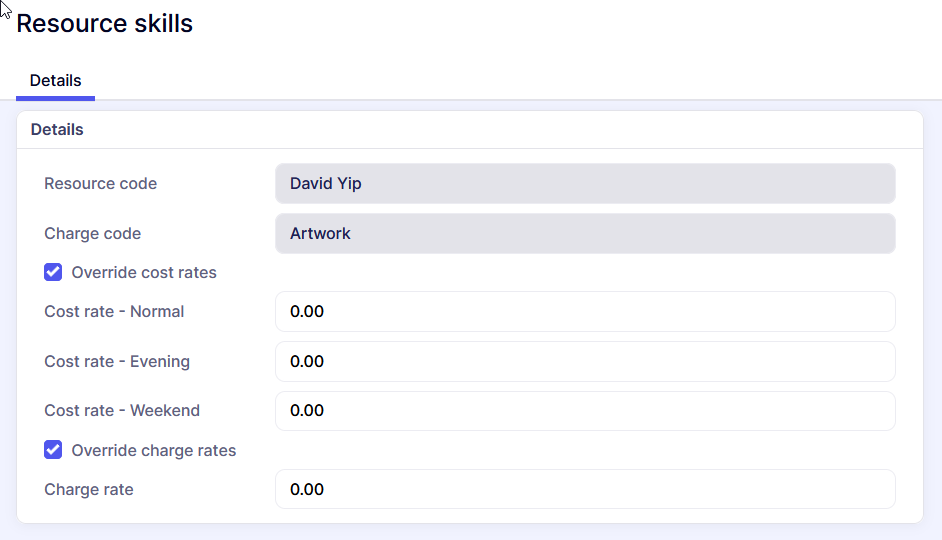Click the Resource code field
The height and width of the screenshot is (540, 942).
click(585, 184)
